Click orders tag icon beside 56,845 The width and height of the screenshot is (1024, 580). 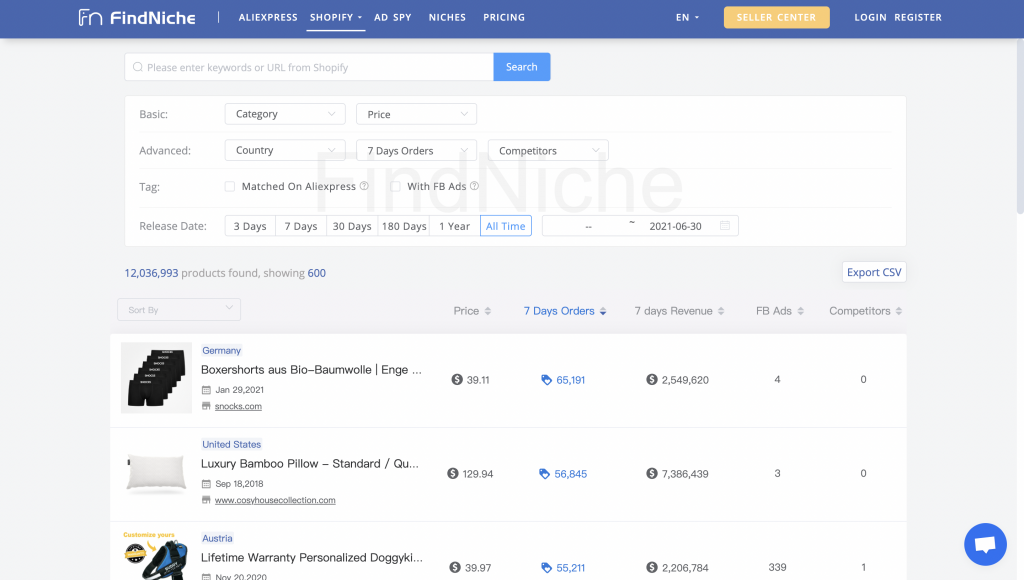coord(545,474)
